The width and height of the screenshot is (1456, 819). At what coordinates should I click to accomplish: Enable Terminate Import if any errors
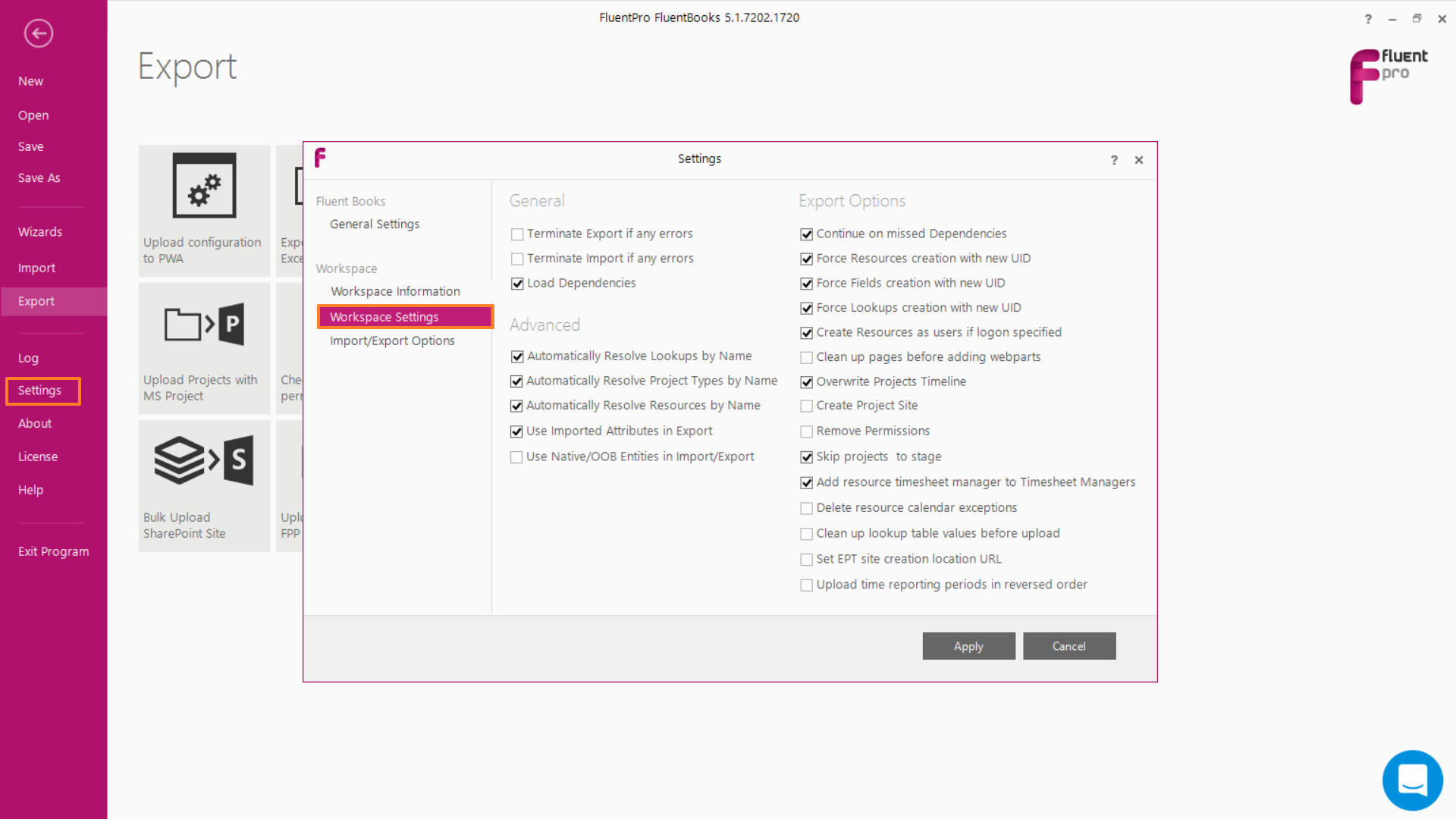517,259
